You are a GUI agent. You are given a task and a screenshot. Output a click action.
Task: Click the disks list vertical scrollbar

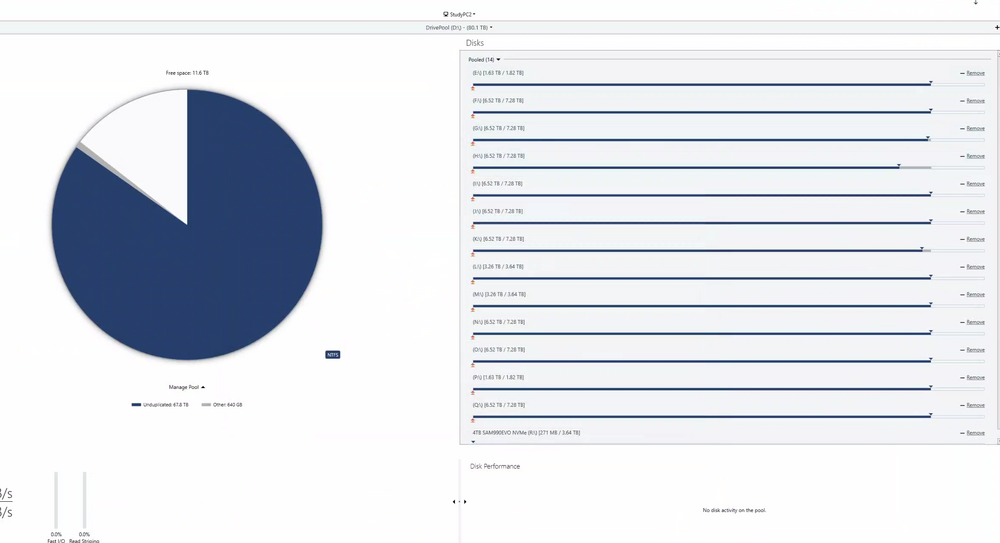pyautogui.click(x=997, y=248)
